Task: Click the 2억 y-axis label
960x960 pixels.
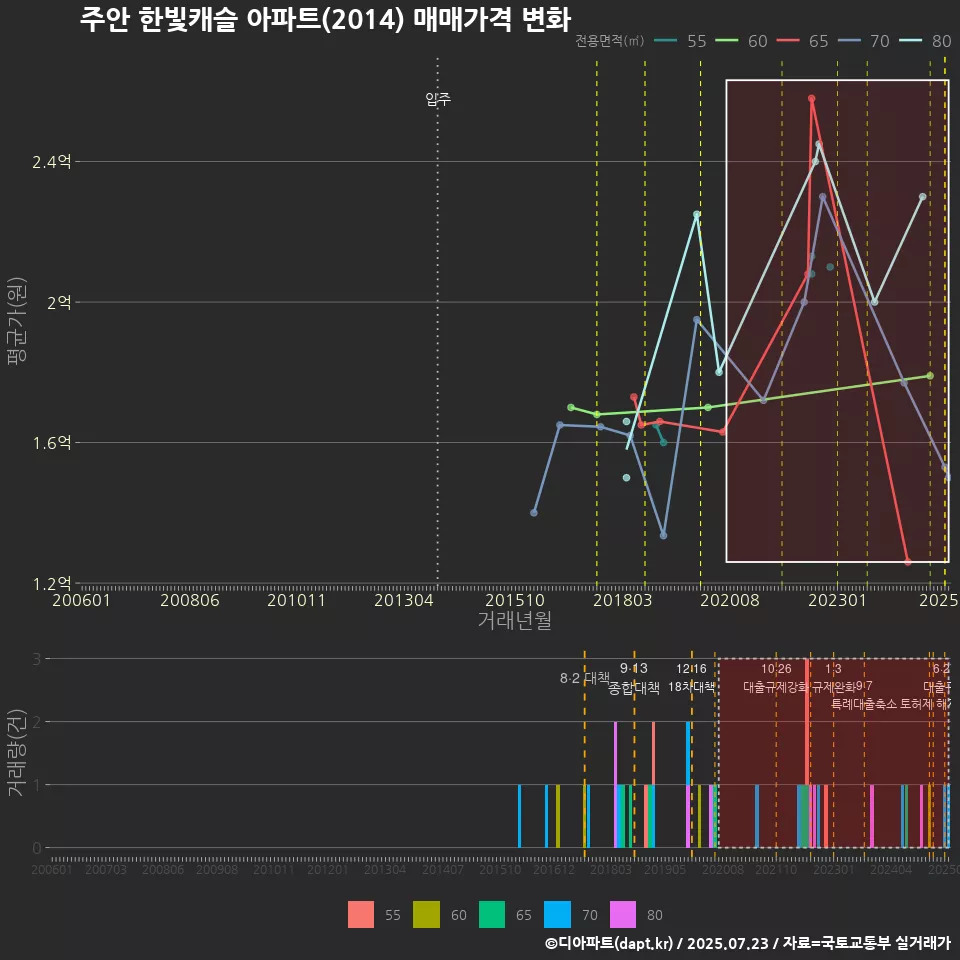Action: click(59, 302)
